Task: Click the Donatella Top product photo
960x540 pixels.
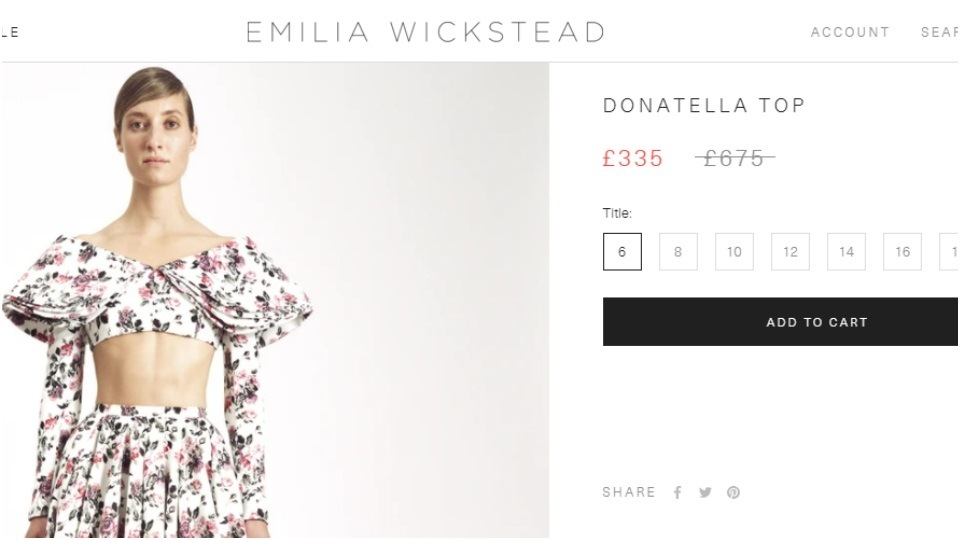Action: click(x=275, y=301)
